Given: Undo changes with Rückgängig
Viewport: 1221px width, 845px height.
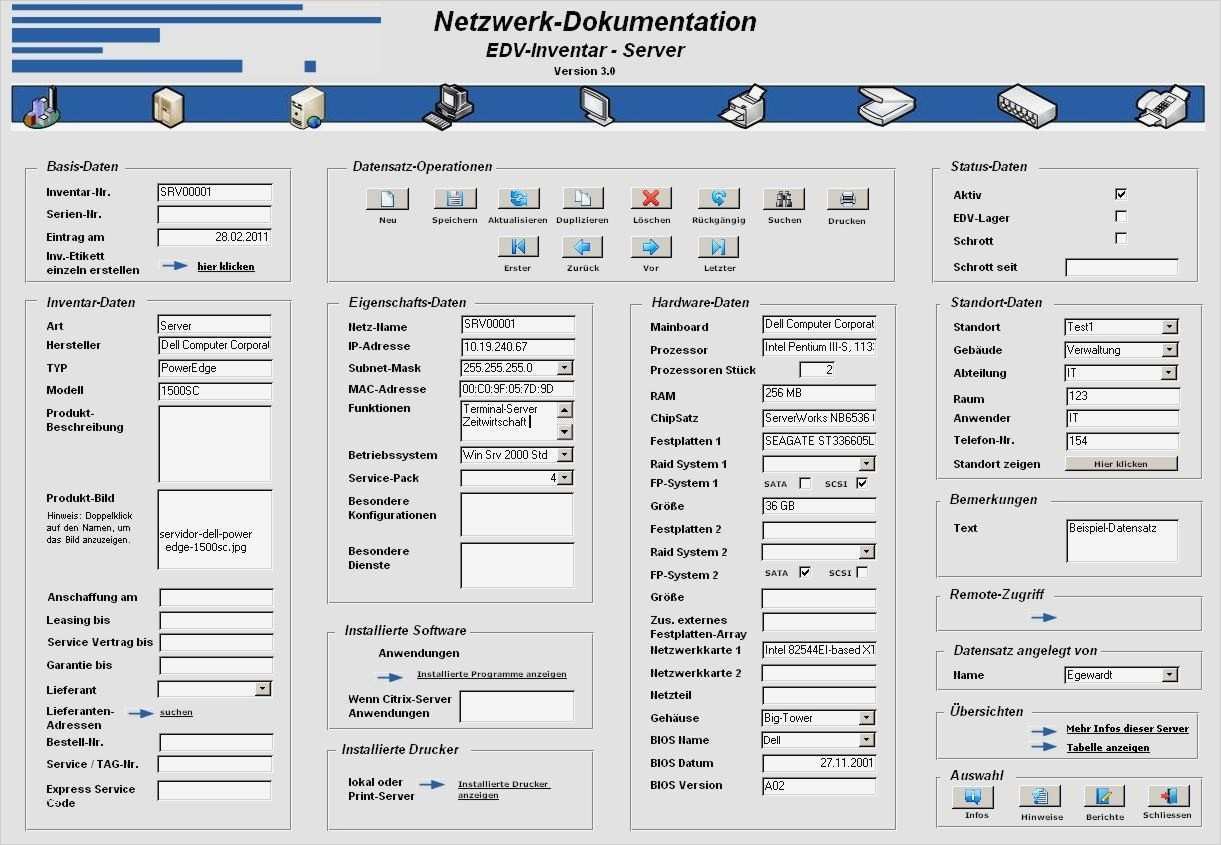Looking at the screenshot, I should tap(718, 199).
